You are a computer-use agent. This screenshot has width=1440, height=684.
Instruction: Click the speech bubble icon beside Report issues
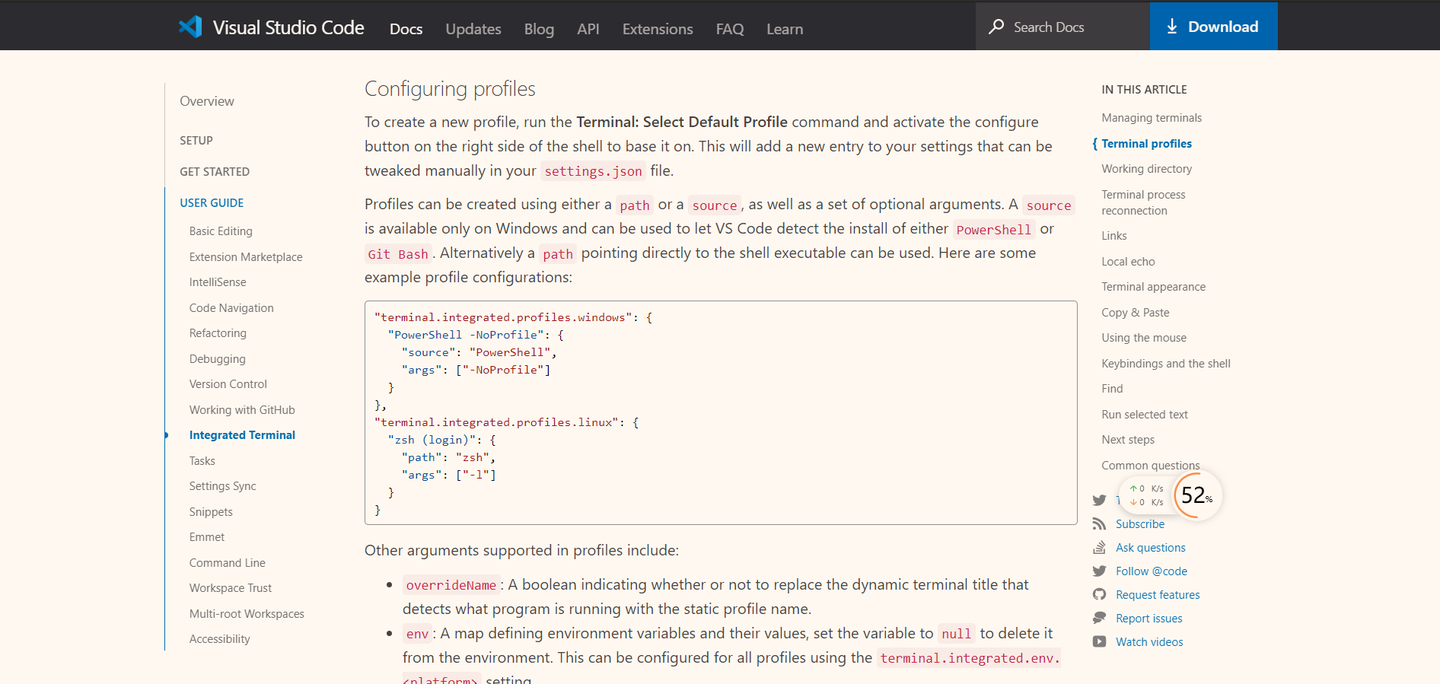[1102, 618]
